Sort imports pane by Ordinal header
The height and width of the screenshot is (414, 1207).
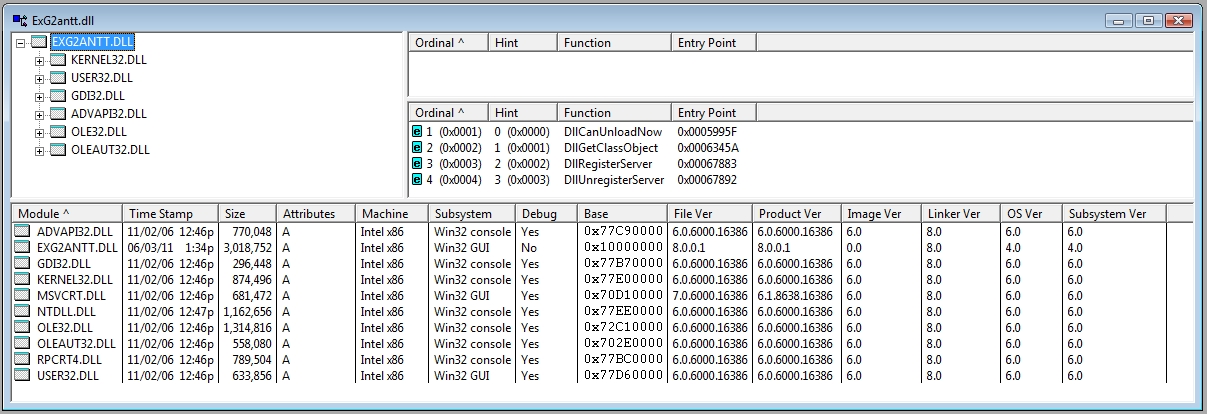pyautogui.click(x=448, y=43)
